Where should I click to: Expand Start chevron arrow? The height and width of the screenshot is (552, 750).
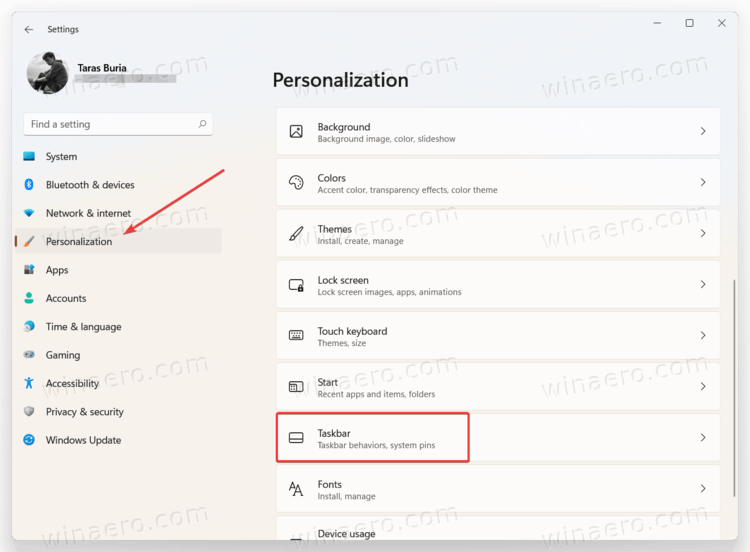coord(703,386)
